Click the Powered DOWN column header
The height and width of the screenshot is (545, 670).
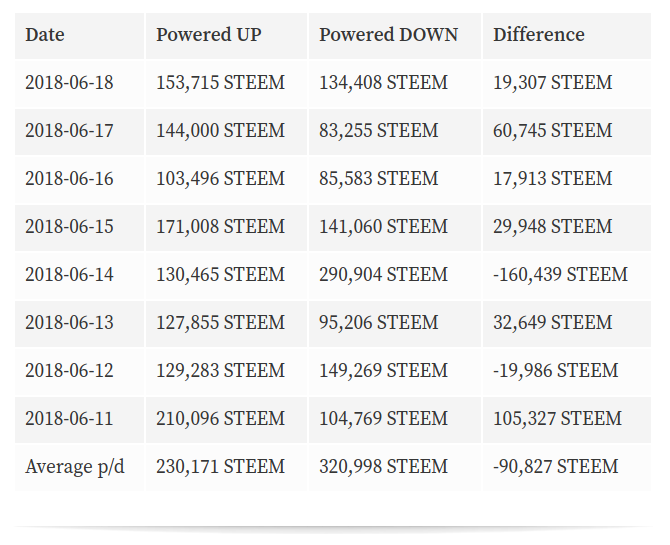[394, 35]
